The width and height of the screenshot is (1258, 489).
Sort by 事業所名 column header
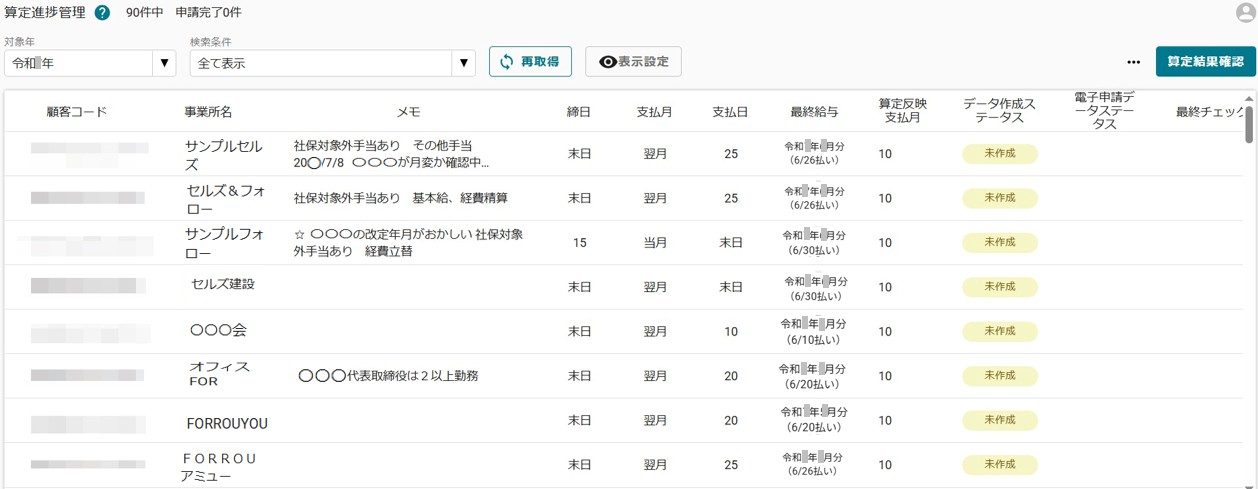coord(208,112)
